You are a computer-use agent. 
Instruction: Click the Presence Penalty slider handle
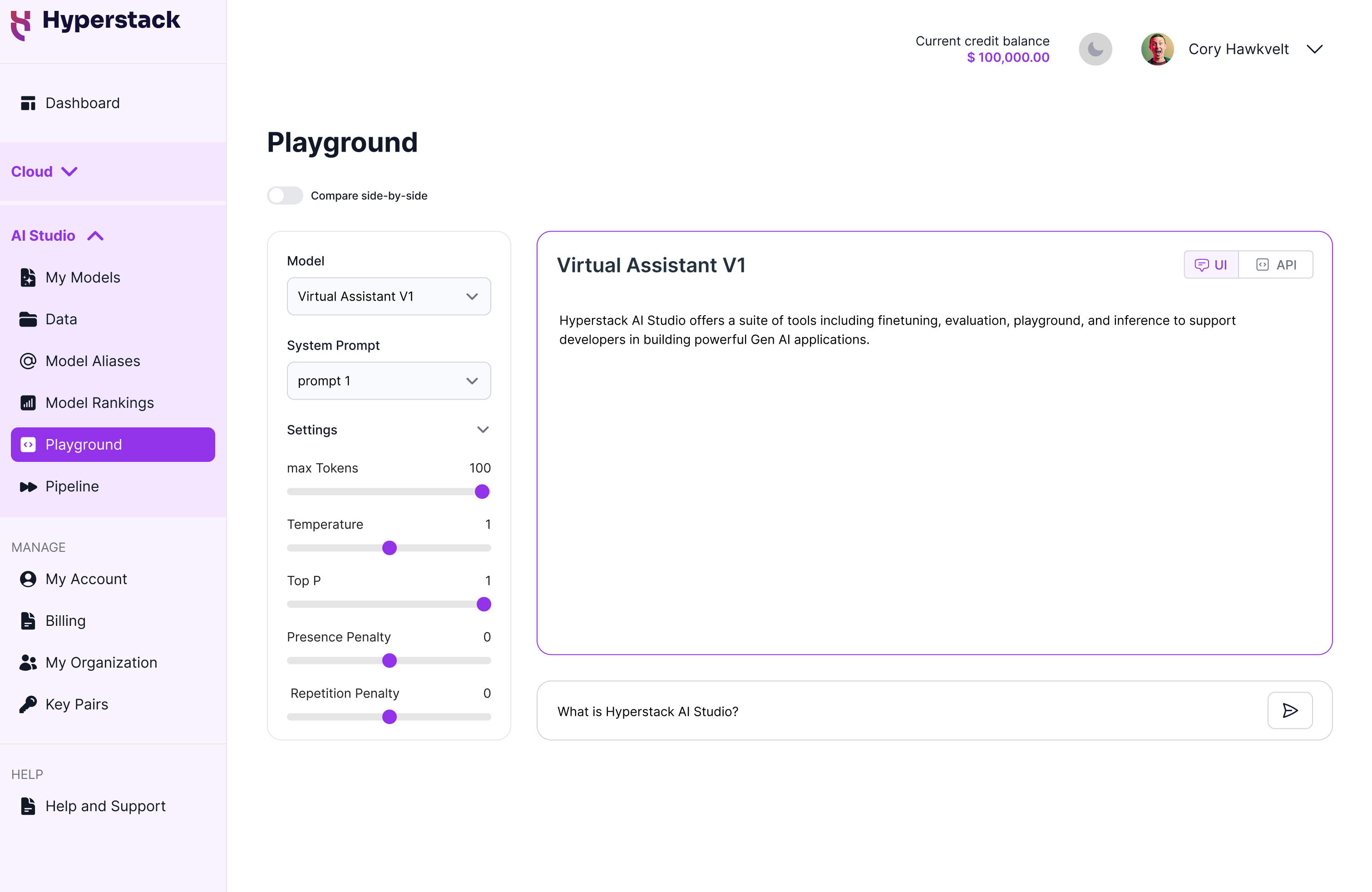(x=390, y=661)
